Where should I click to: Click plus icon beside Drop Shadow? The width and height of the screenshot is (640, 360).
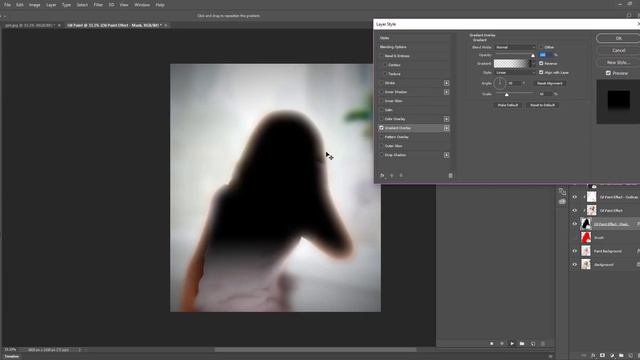[x=446, y=155]
